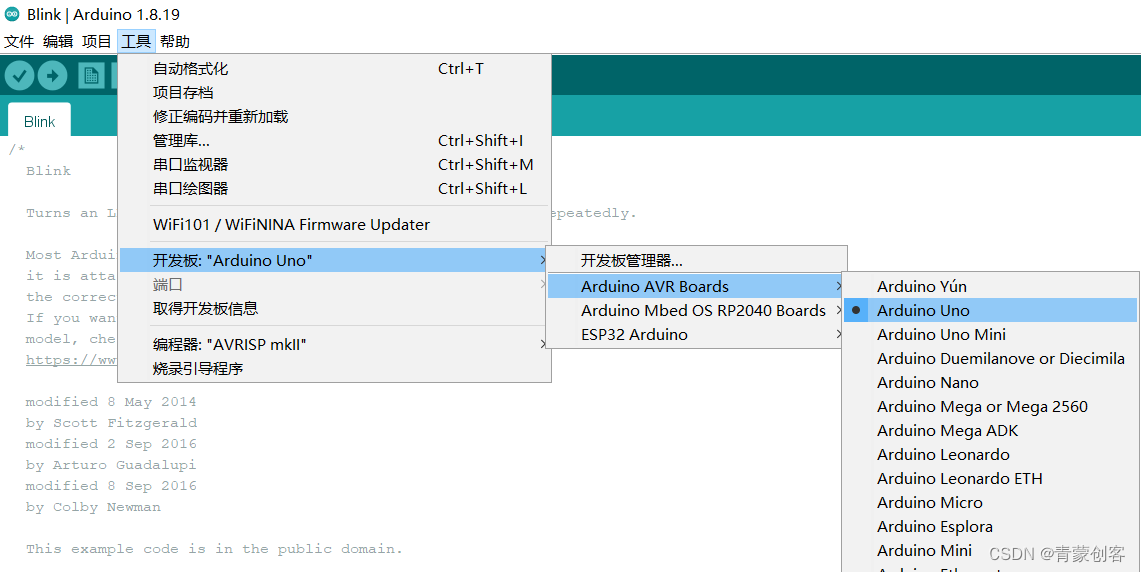1141x572 pixels.
Task: Click the Arduino logo in title bar
Action: [x=12, y=14]
